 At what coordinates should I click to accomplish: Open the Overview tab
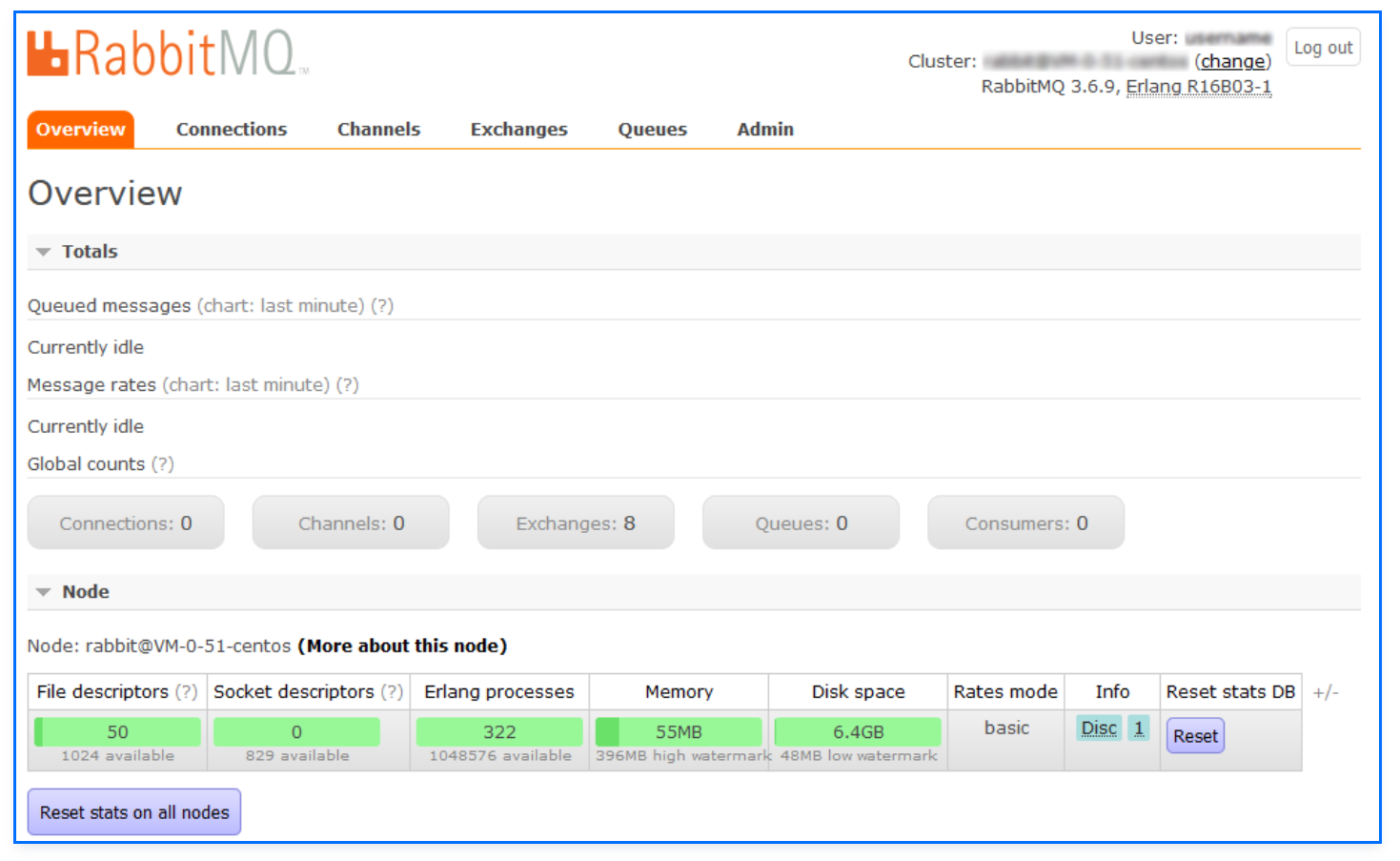pos(81,130)
